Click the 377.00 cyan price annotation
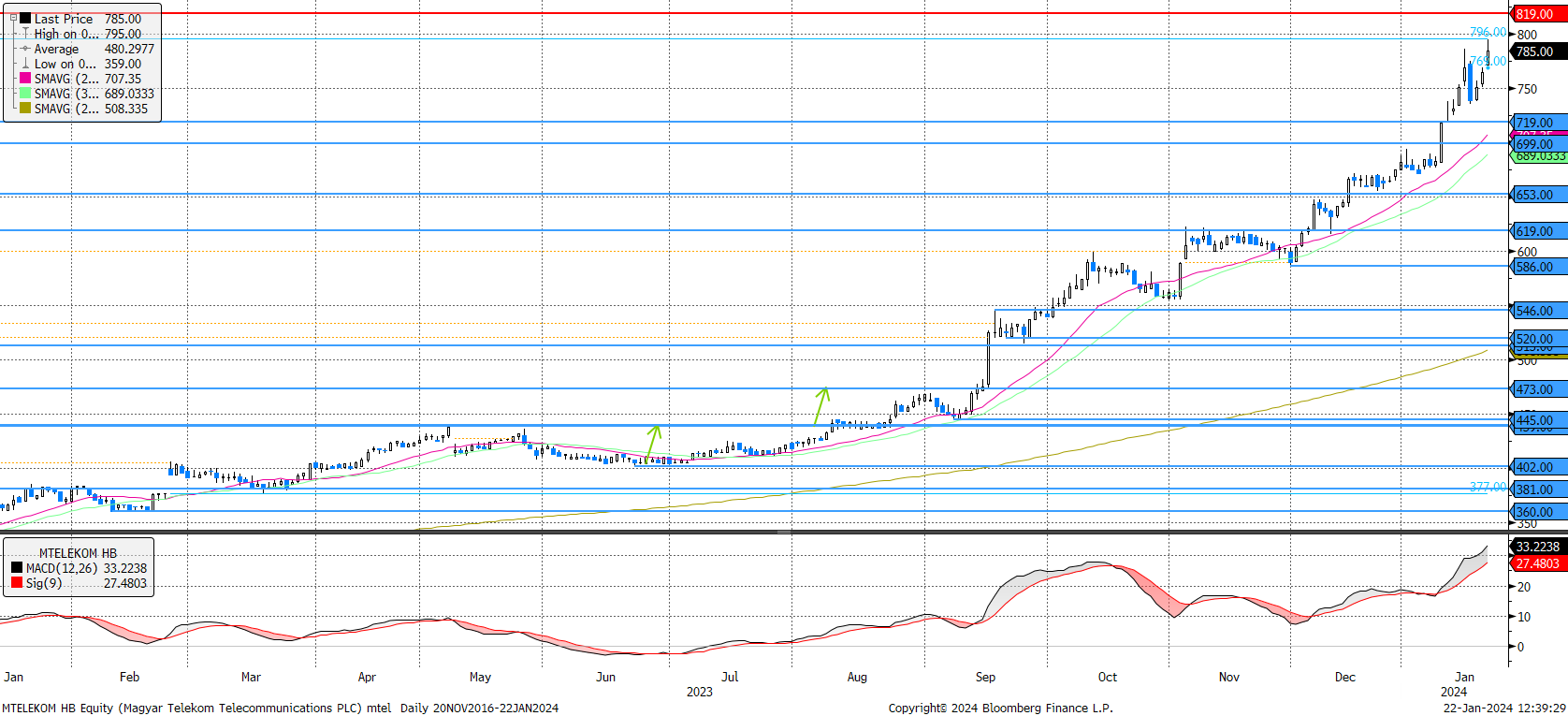This screenshot has width=1568, height=716. pyautogui.click(x=1488, y=487)
